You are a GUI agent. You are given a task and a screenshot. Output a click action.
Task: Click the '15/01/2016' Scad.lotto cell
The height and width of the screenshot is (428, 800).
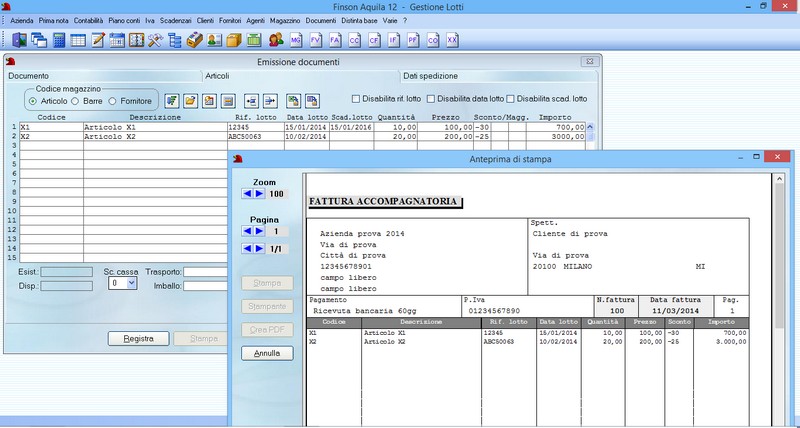(x=351, y=127)
